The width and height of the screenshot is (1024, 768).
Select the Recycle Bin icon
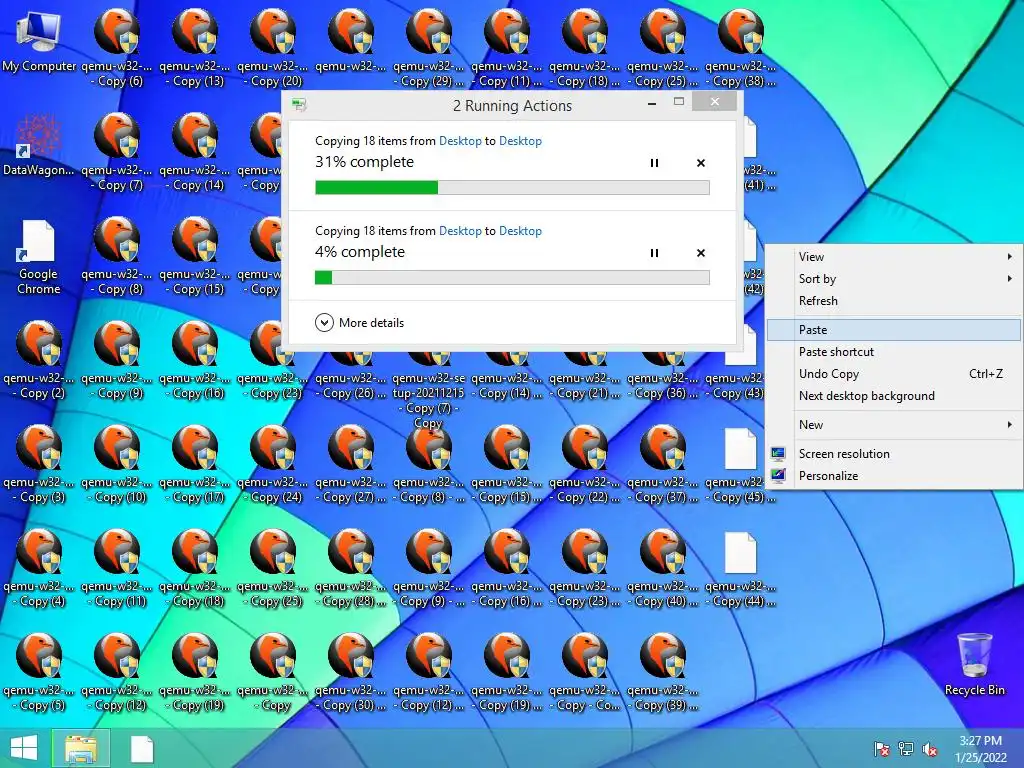pyautogui.click(x=974, y=664)
